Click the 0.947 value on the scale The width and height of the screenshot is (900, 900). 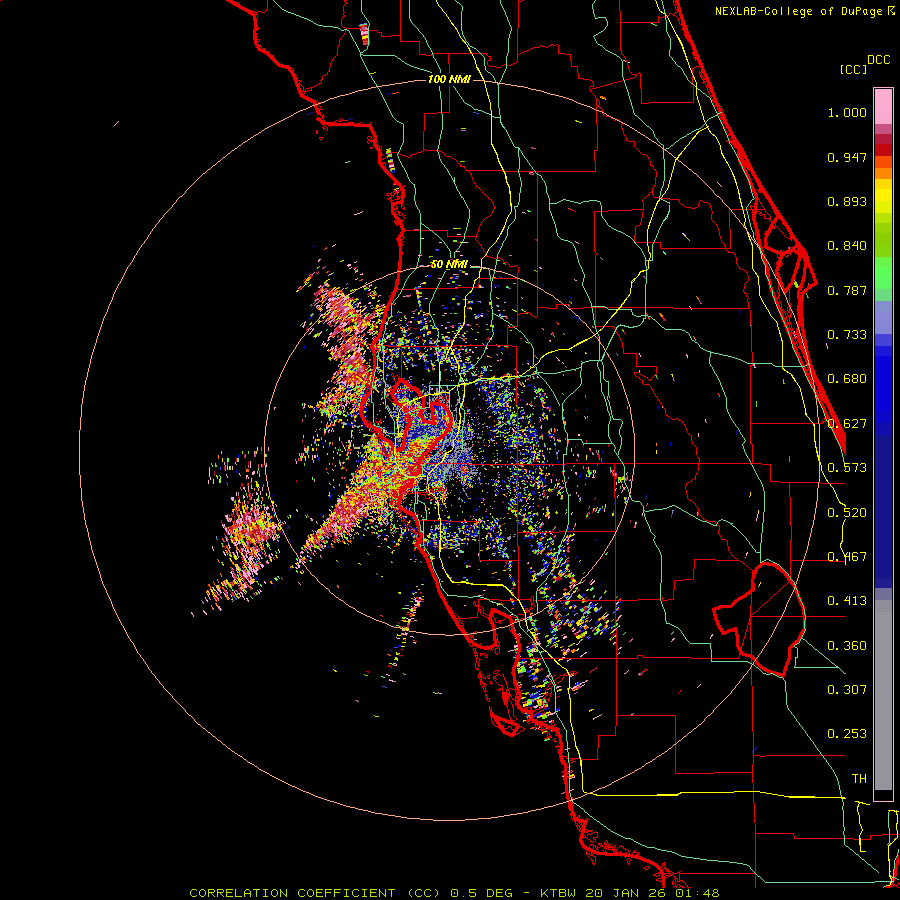click(847, 157)
